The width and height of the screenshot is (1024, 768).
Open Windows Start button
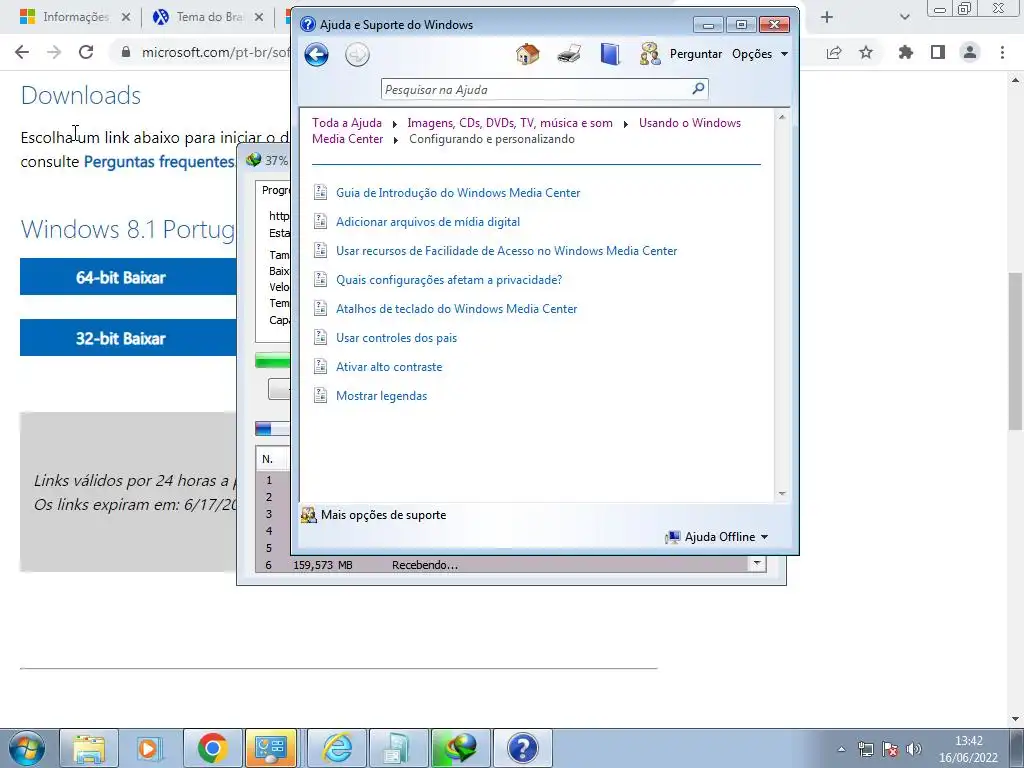tap(27, 748)
